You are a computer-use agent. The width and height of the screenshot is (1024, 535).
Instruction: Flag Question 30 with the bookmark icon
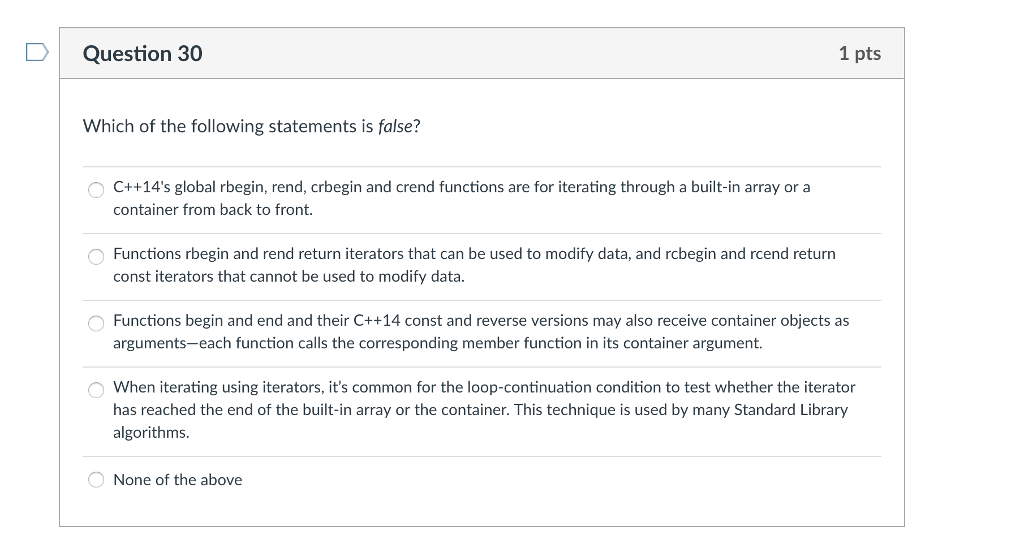37,52
